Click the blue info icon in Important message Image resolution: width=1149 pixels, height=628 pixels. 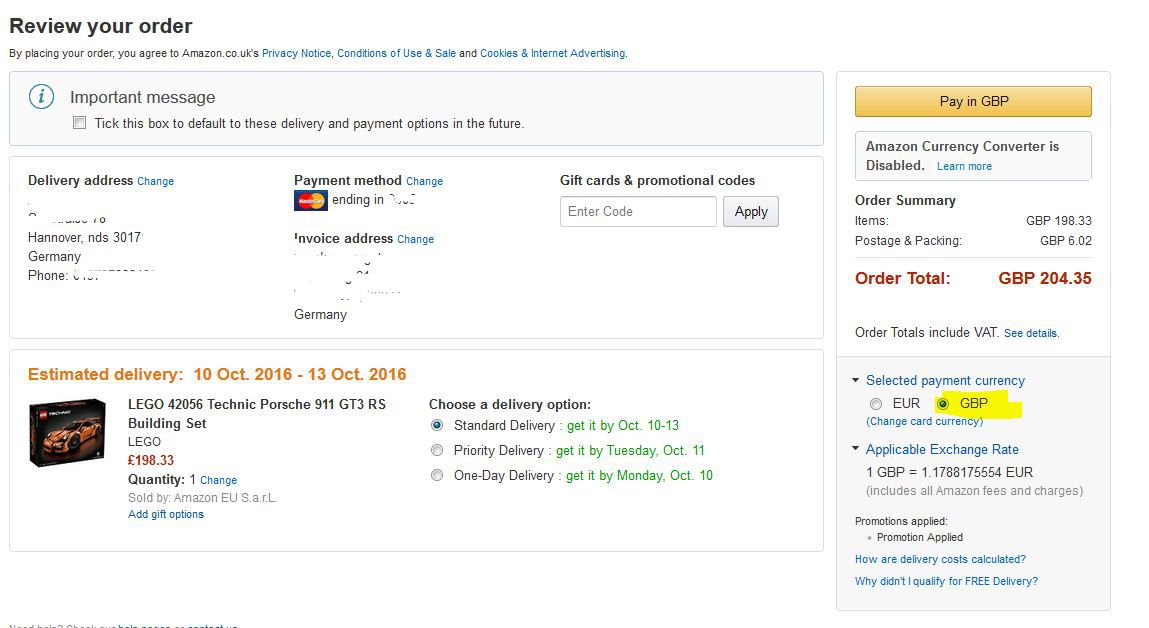41,97
